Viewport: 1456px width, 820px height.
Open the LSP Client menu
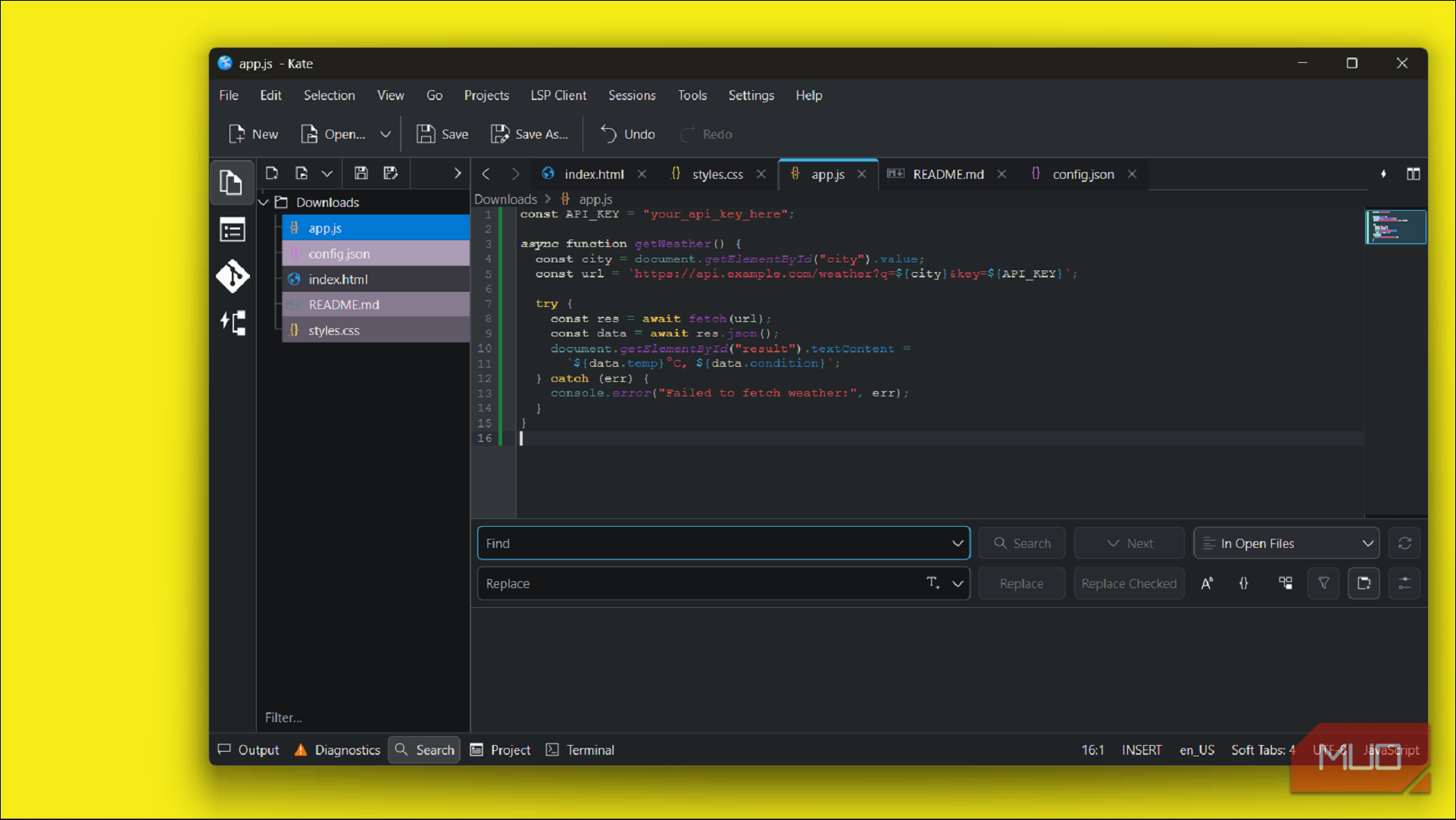(x=558, y=95)
